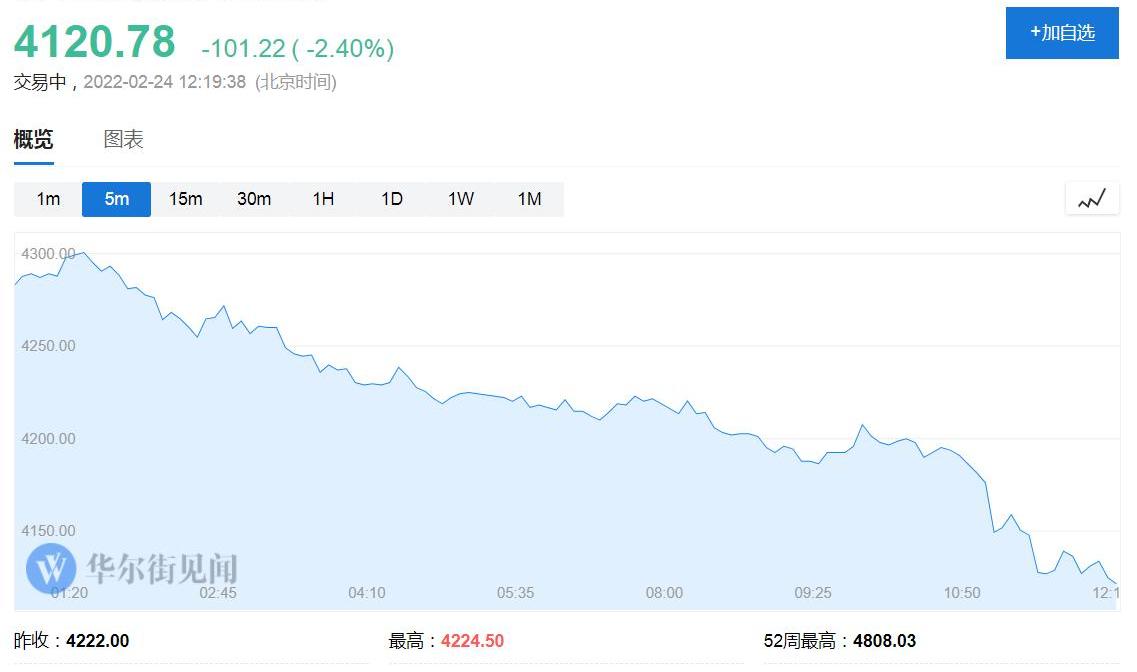Click the 10:50 time axis marker
The width and height of the screenshot is (1137, 672).
pyautogui.click(x=962, y=593)
